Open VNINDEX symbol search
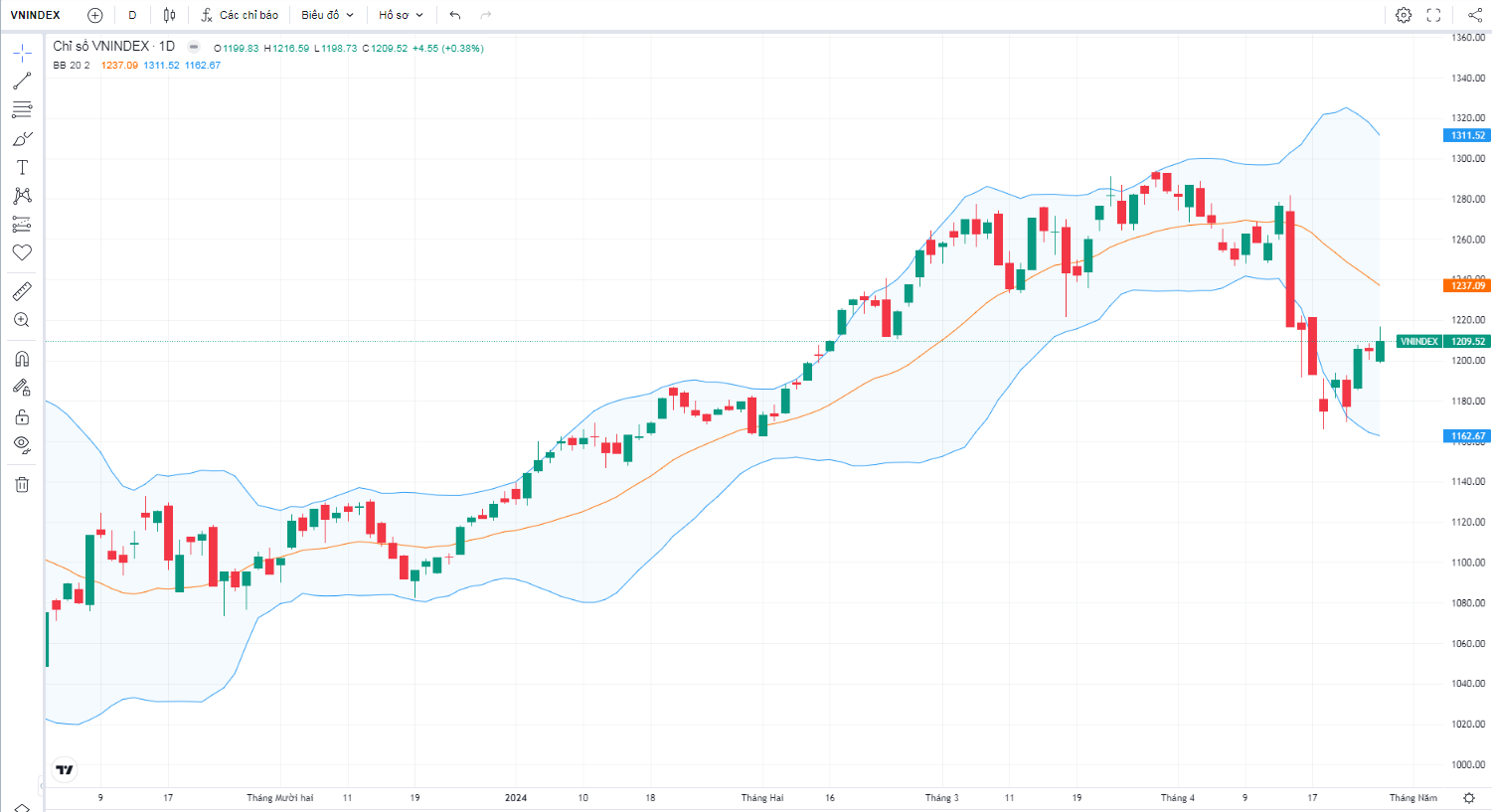Image resolution: width=1492 pixels, height=812 pixels. [x=36, y=15]
